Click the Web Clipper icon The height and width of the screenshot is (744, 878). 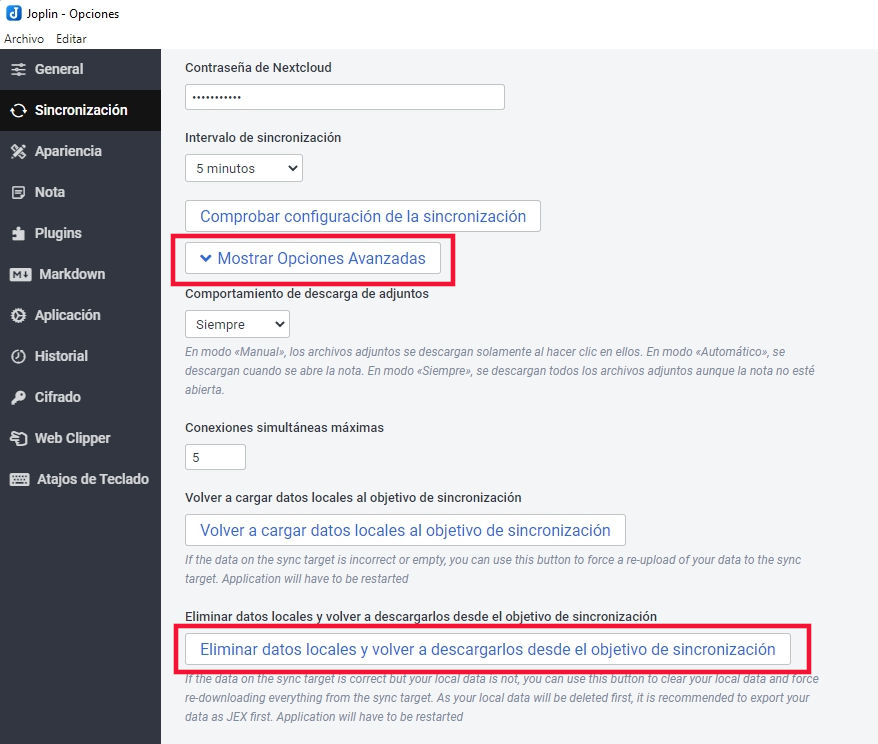pyautogui.click(x=18, y=438)
